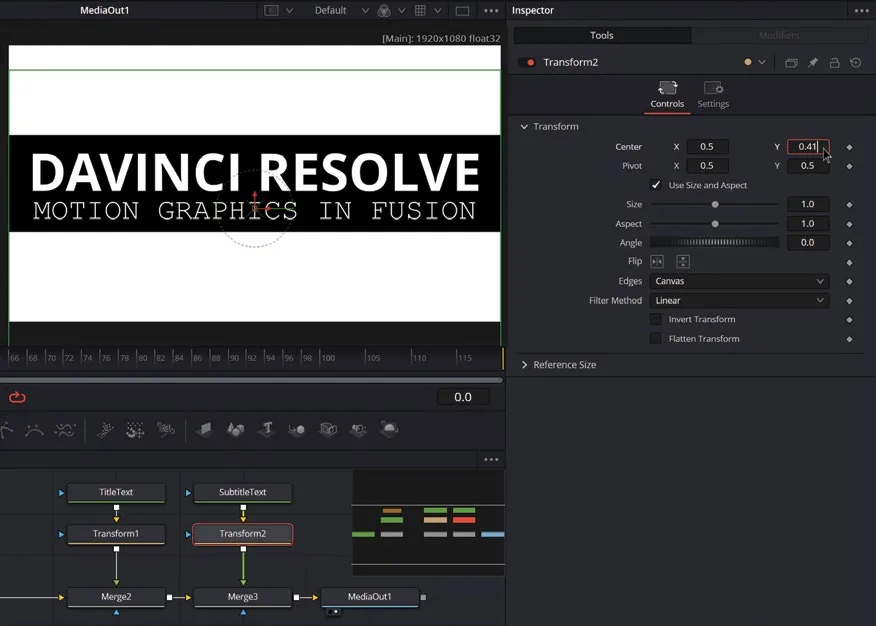Open the Controls tab
The width and height of the screenshot is (876, 626).
(667, 95)
